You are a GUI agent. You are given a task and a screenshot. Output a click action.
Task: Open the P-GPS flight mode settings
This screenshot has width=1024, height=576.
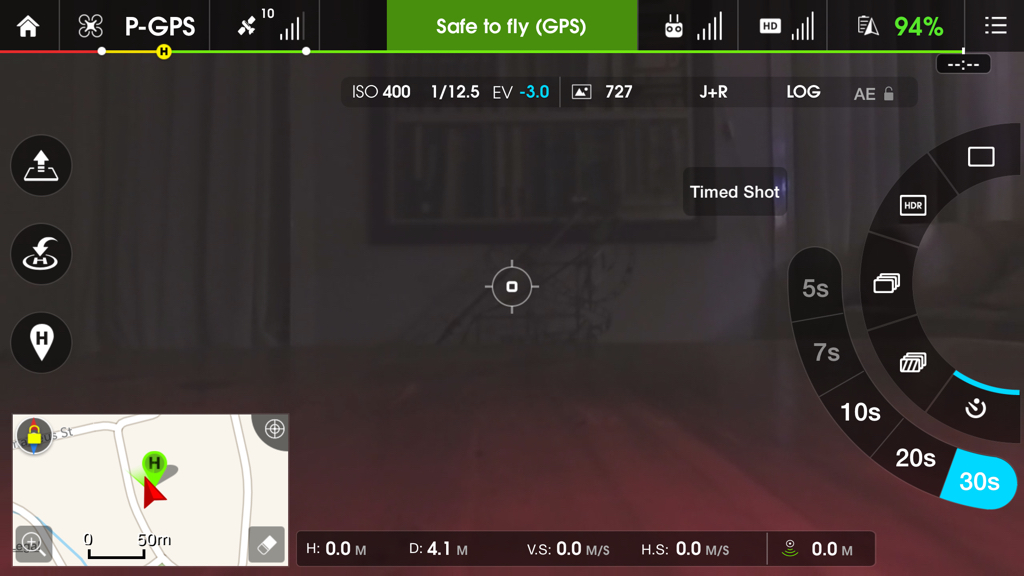(x=159, y=27)
